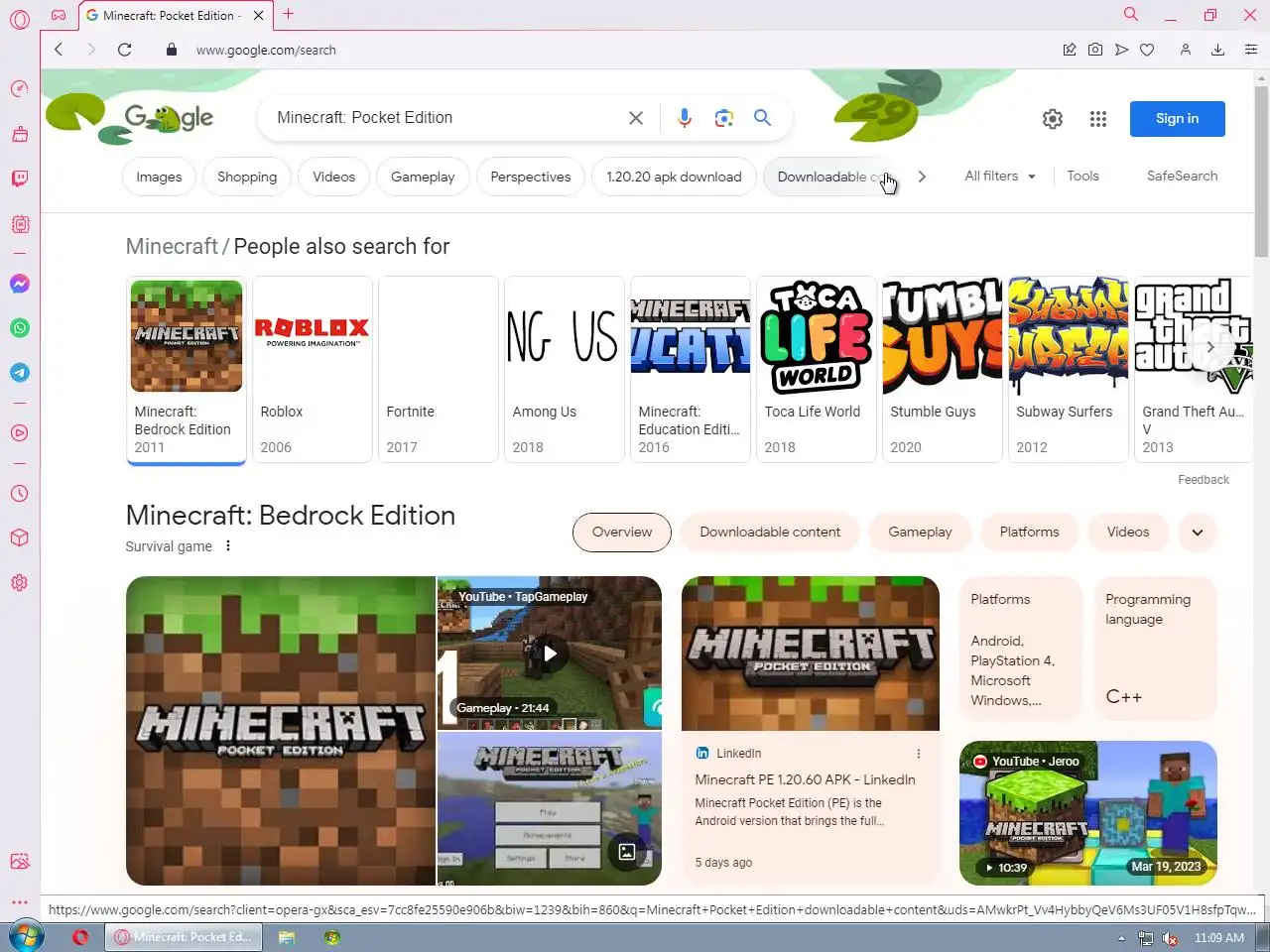
Task: Open a new browser tab
Action: (289, 14)
